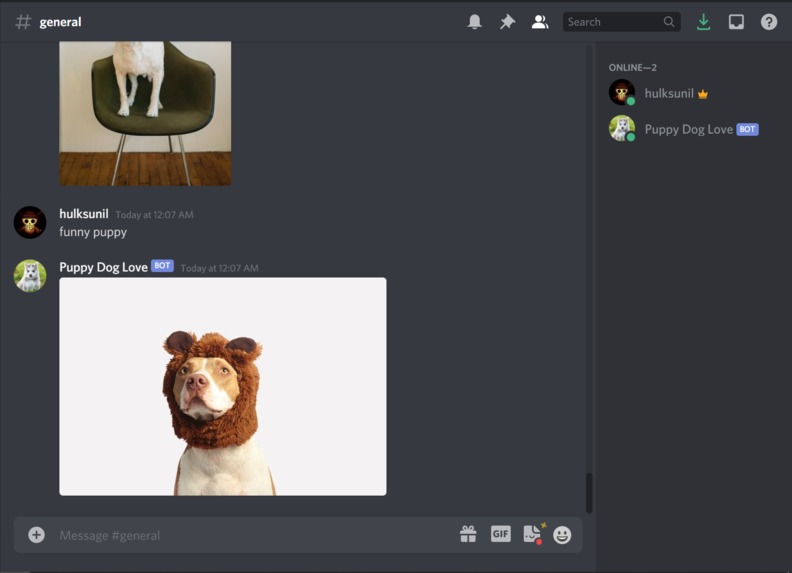
Task: Click hulksunil avatar in member list
Action: [x=622, y=92]
